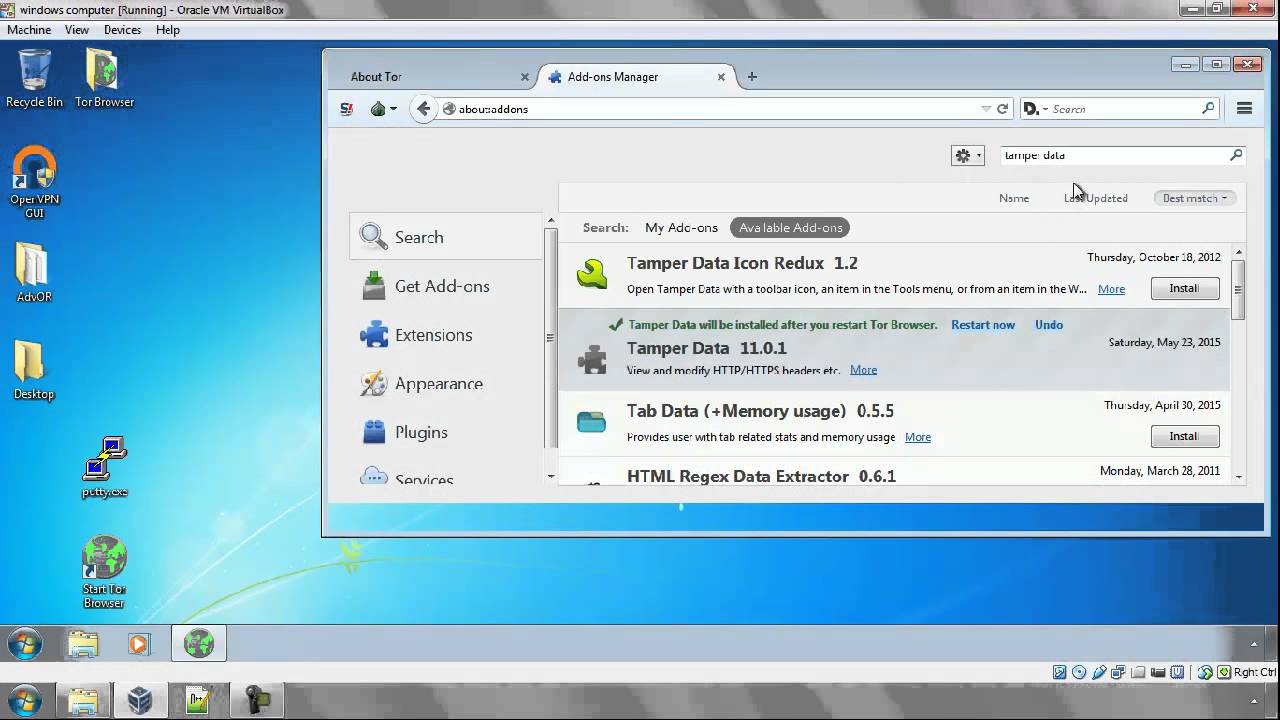
Task: Select Tor Browser folder on desktop
Action: pos(104,78)
